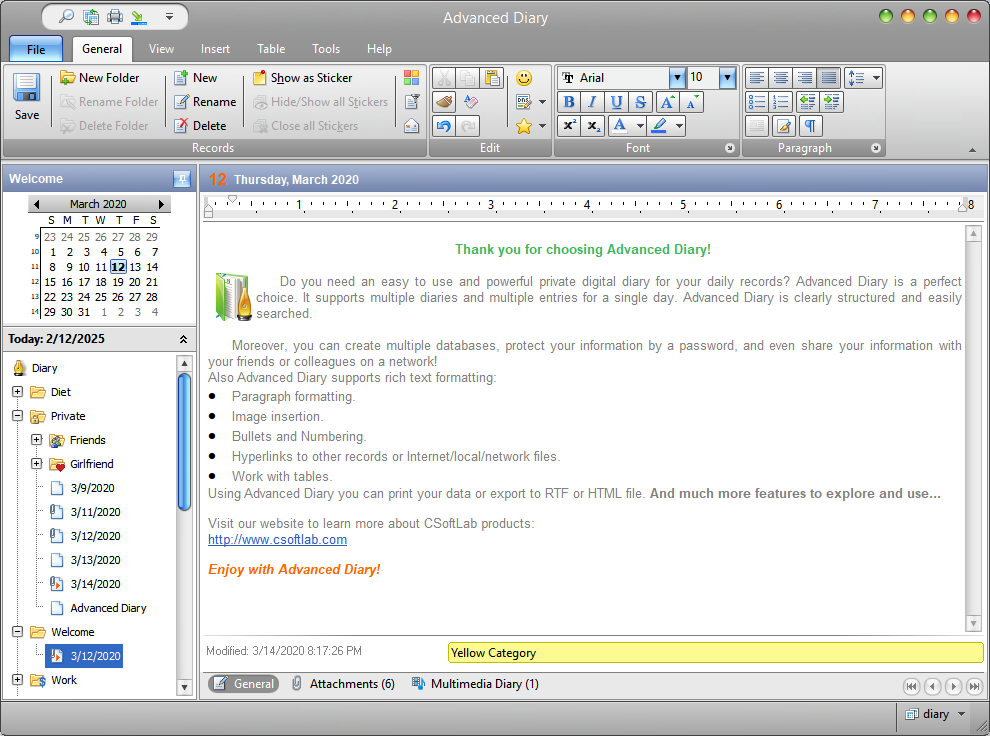The width and height of the screenshot is (990, 736).
Task: Toggle italic formatting
Action: click(x=592, y=102)
